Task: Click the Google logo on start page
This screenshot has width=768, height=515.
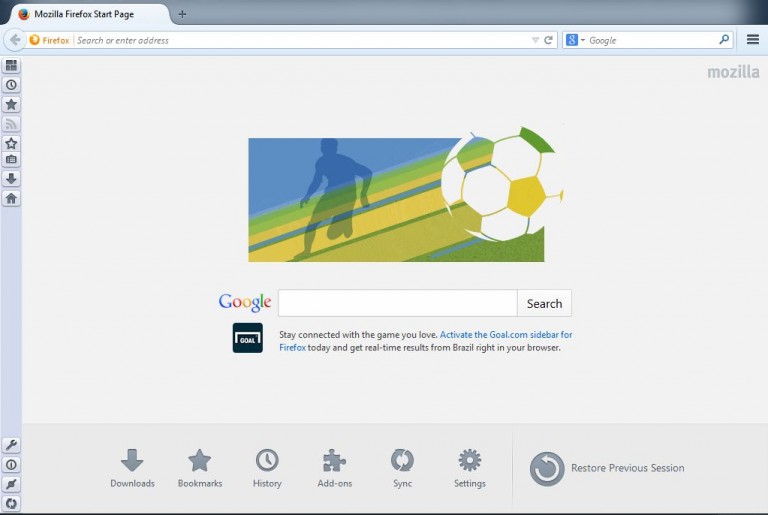Action: pos(245,302)
